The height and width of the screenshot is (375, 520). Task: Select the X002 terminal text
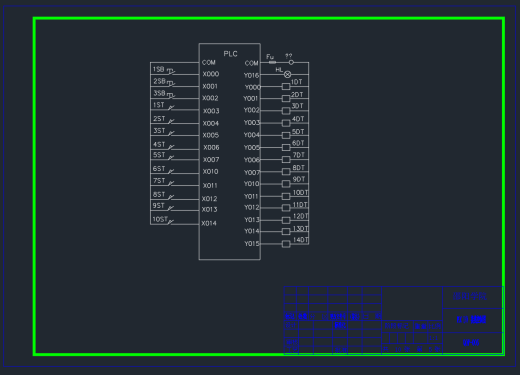[210, 98]
